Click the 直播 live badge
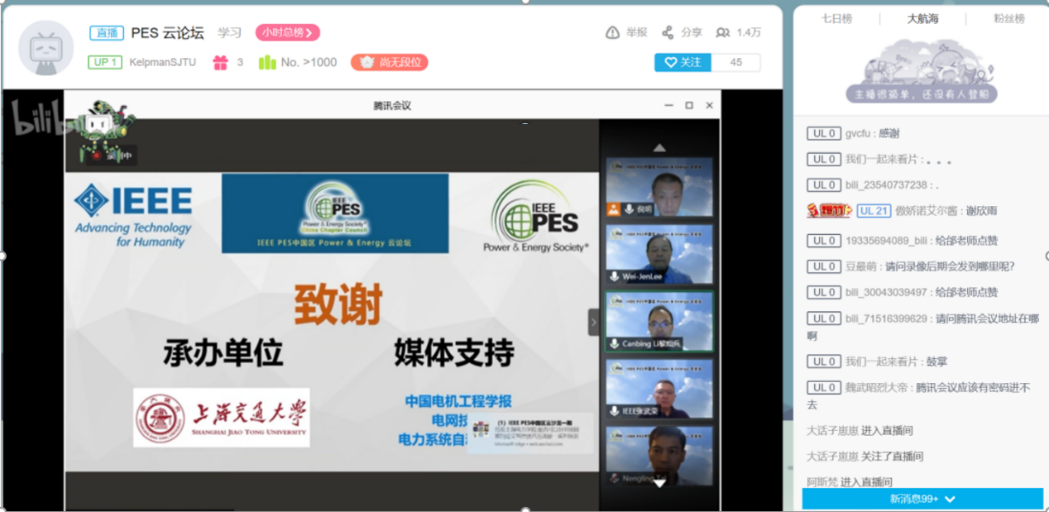Viewport: 1049px width, 512px height. [106, 33]
